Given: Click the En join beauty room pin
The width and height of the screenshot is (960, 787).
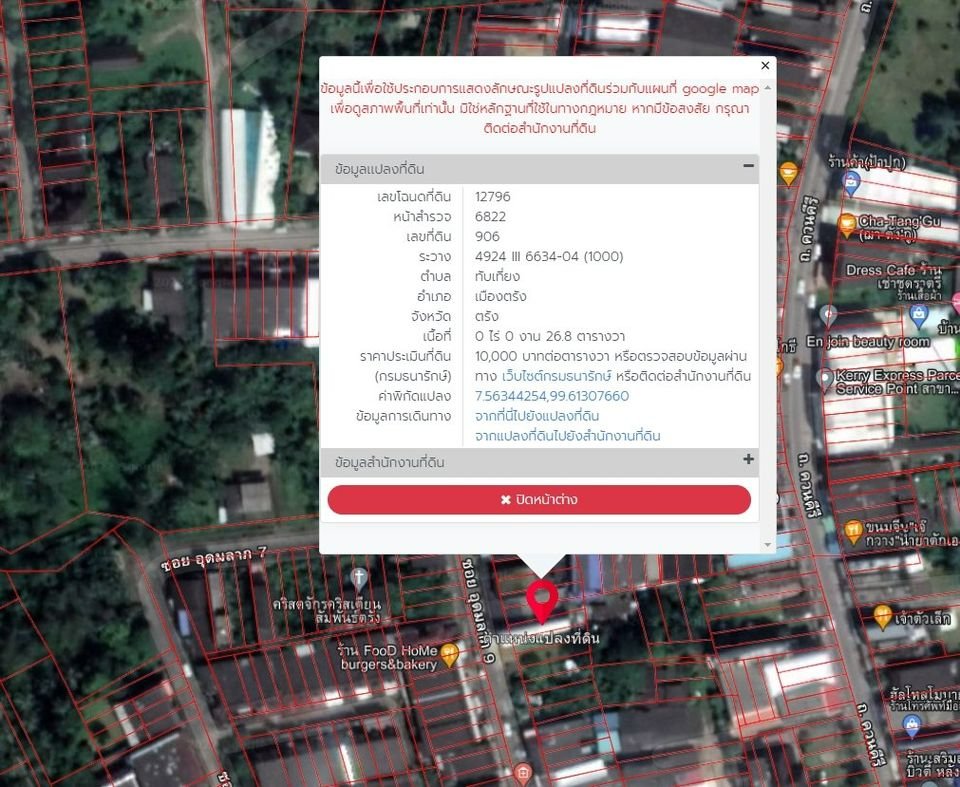Looking at the screenshot, I should click(828, 316).
